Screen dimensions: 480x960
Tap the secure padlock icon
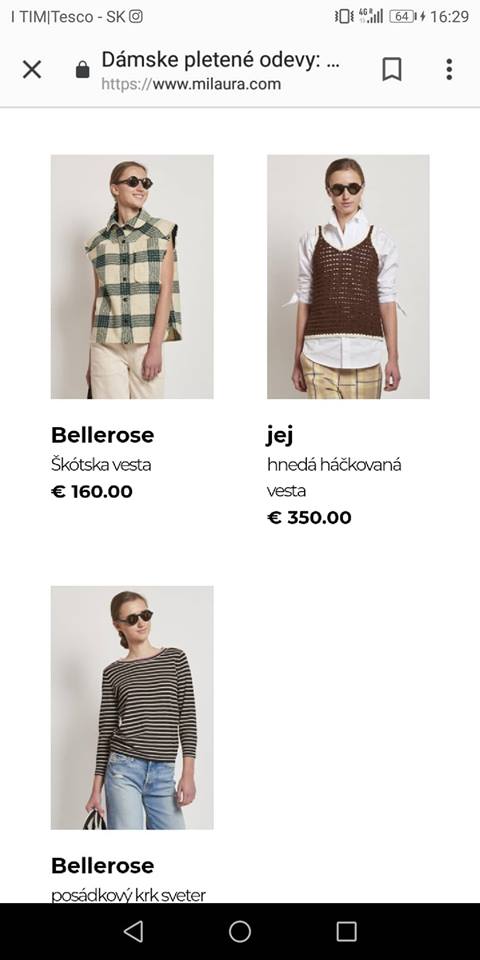tap(82, 70)
